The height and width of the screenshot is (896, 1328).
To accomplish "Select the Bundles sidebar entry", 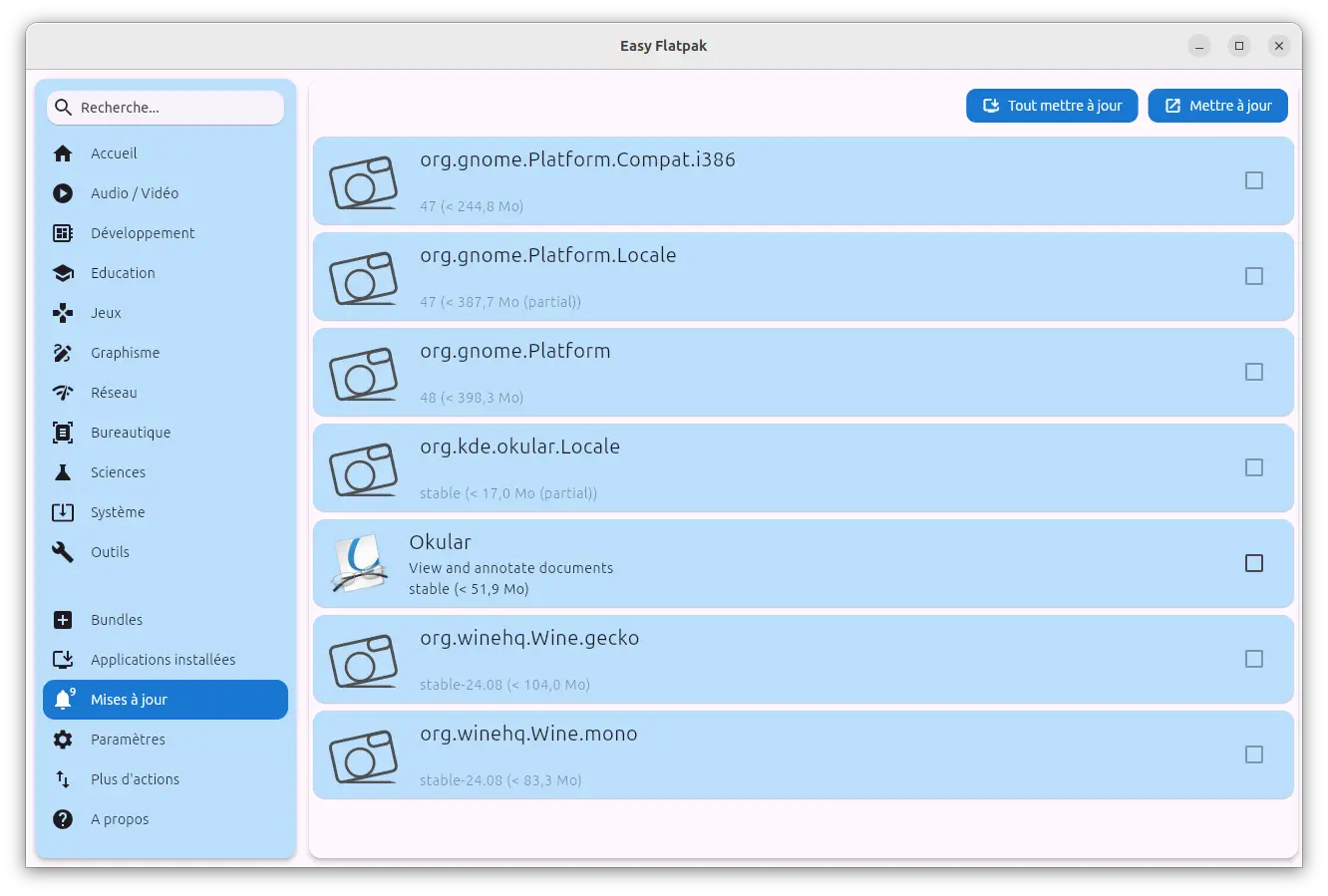I will (x=166, y=620).
